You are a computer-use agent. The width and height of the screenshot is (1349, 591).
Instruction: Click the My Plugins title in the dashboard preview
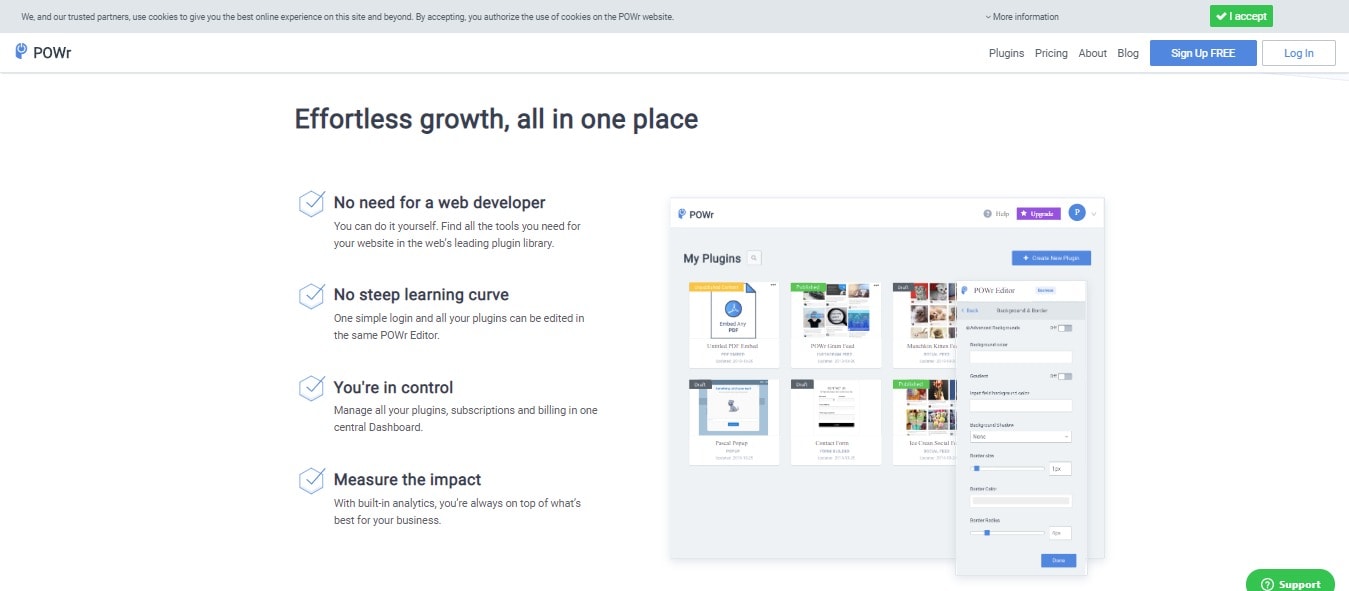pos(712,258)
